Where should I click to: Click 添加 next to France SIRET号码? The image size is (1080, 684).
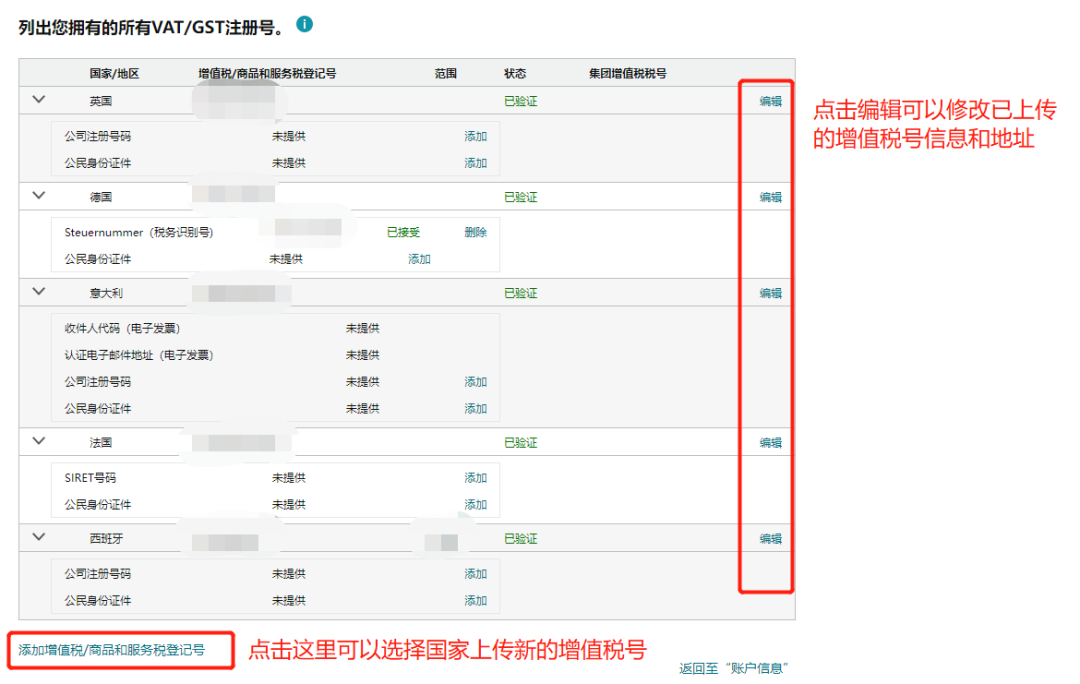point(475,477)
